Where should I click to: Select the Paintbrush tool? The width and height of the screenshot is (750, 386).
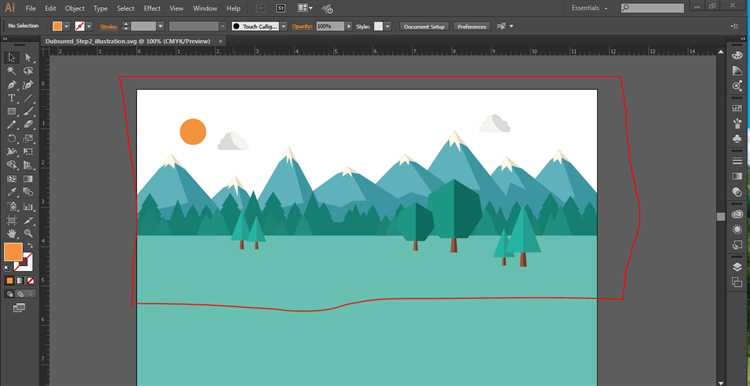click(28, 111)
